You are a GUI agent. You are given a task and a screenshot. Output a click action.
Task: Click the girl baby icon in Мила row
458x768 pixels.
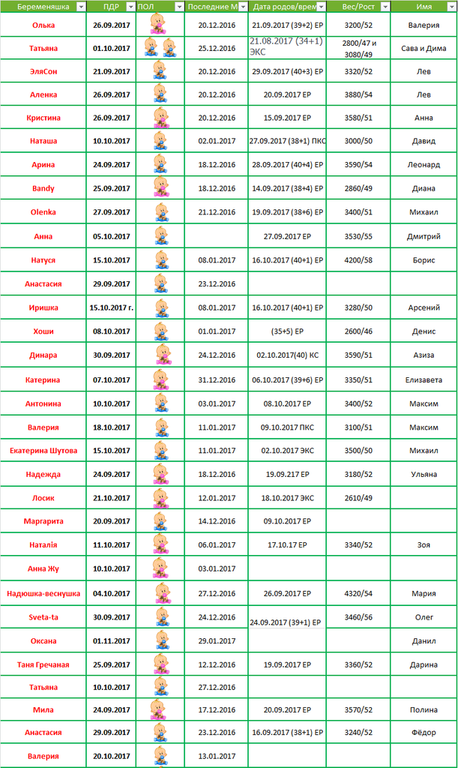[158, 709]
